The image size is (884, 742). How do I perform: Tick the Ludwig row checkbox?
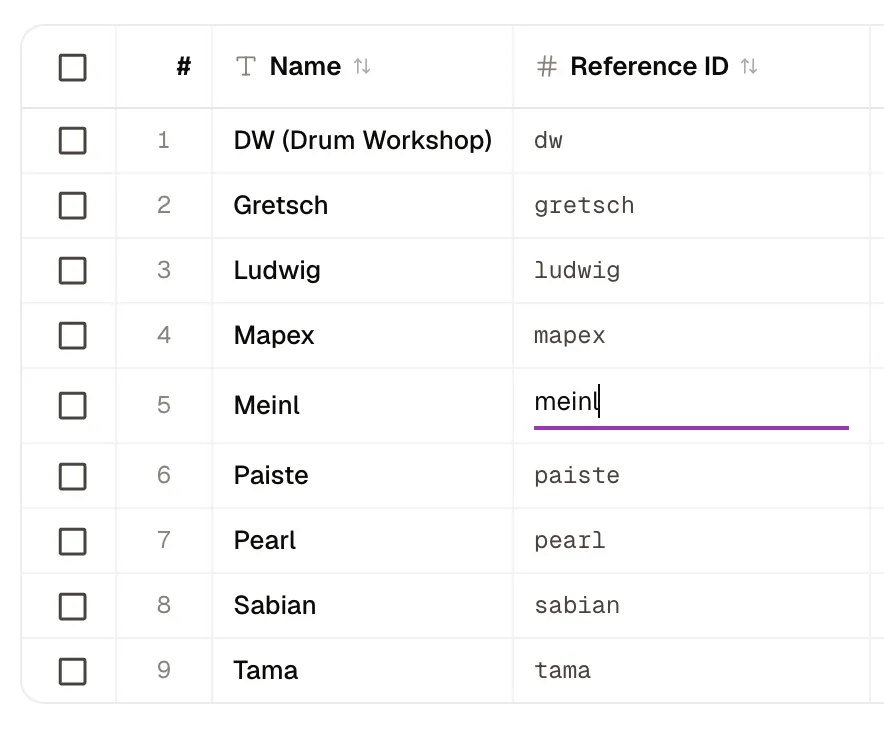[x=73, y=271]
